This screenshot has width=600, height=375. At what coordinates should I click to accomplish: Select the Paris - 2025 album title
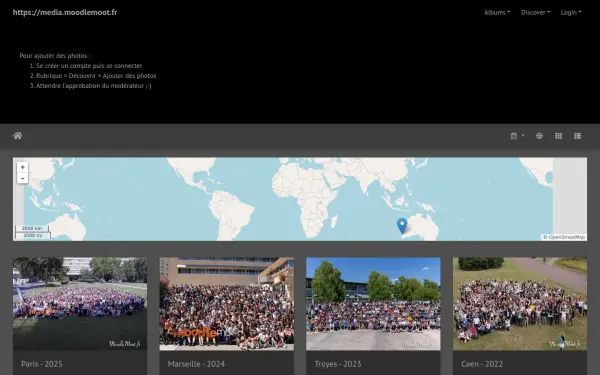[42, 364]
